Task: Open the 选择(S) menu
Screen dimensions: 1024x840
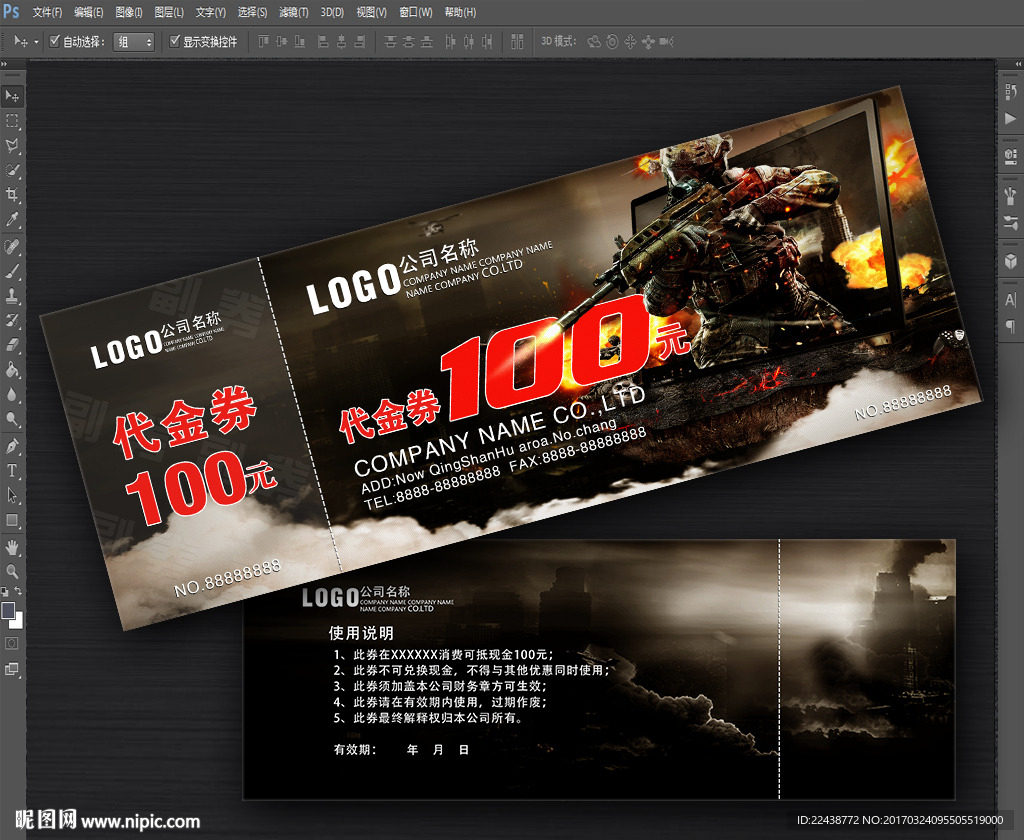Action: coord(252,12)
